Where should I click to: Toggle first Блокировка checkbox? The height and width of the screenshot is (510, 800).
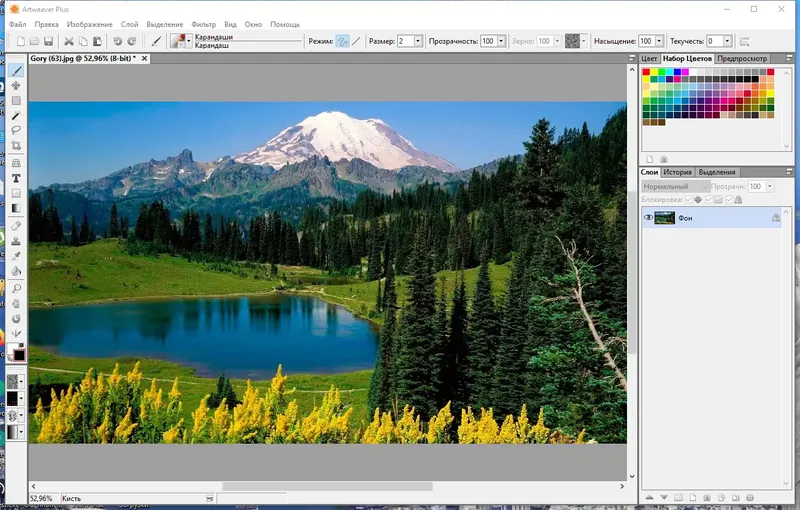pos(689,199)
